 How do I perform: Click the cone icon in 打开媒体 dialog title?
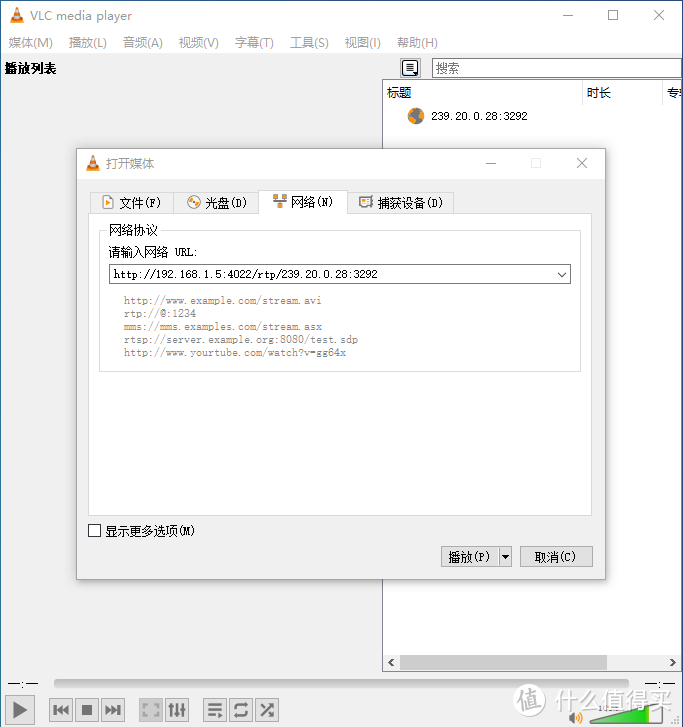pos(93,163)
